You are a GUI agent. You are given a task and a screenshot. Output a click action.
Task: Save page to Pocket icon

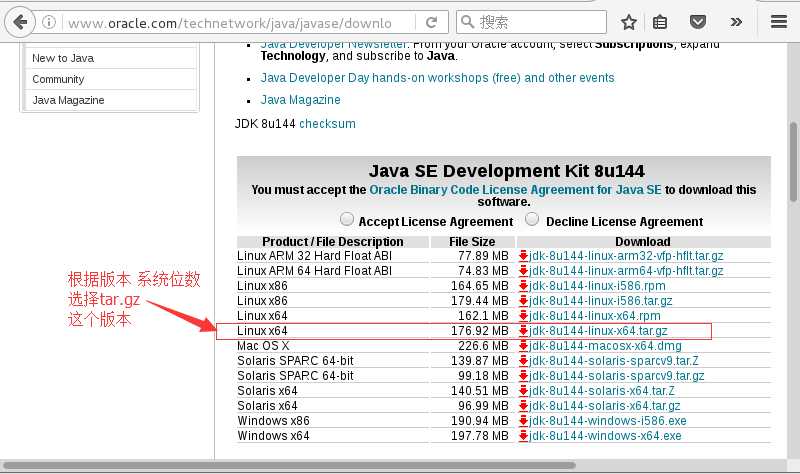697,22
